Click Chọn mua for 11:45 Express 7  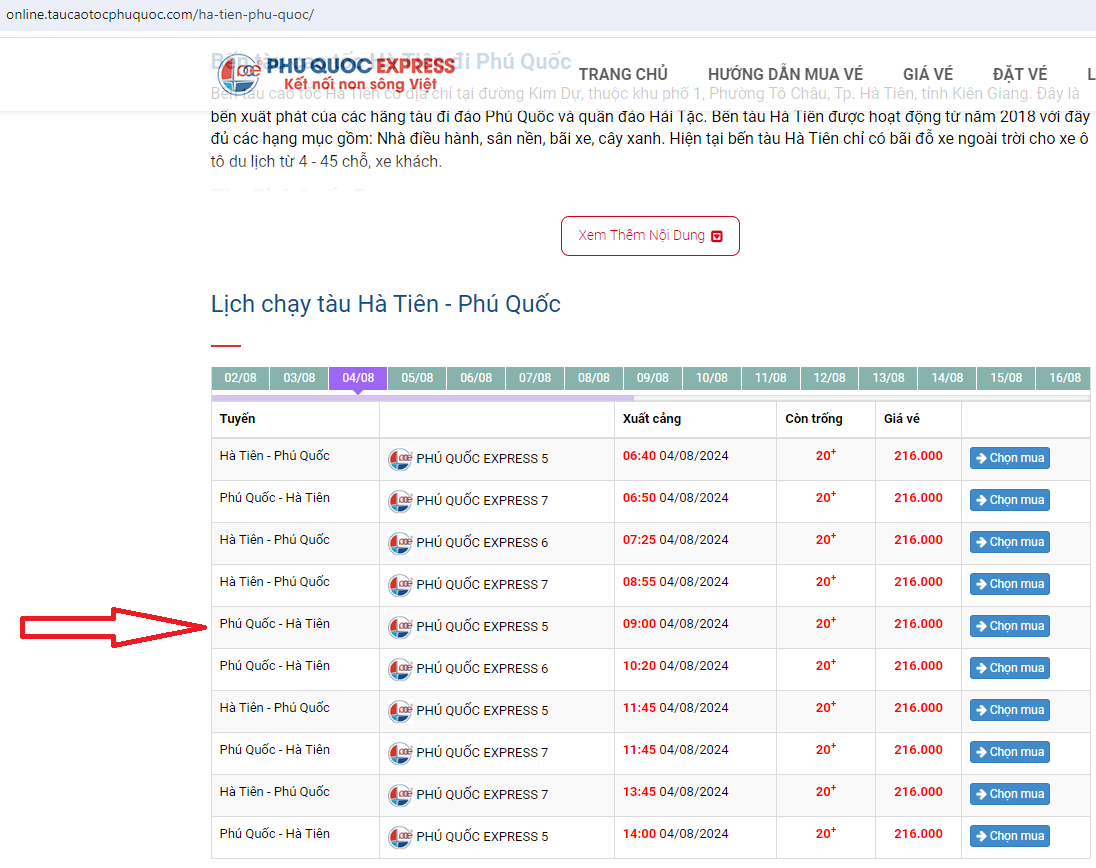click(1009, 752)
